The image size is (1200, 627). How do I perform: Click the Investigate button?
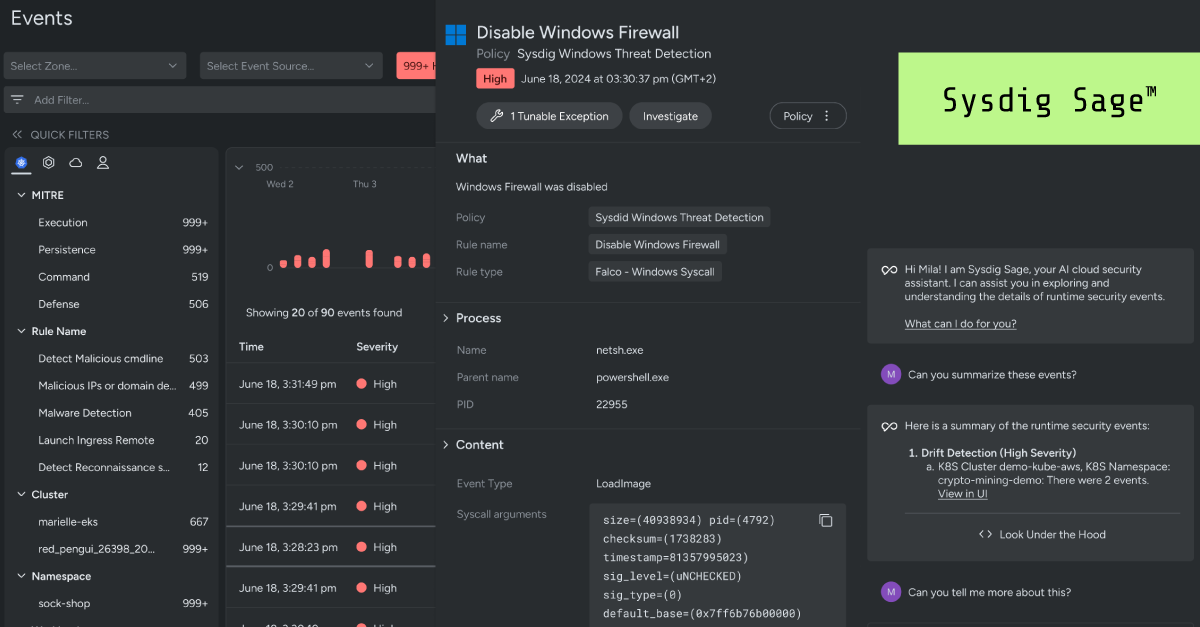pyautogui.click(x=670, y=115)
